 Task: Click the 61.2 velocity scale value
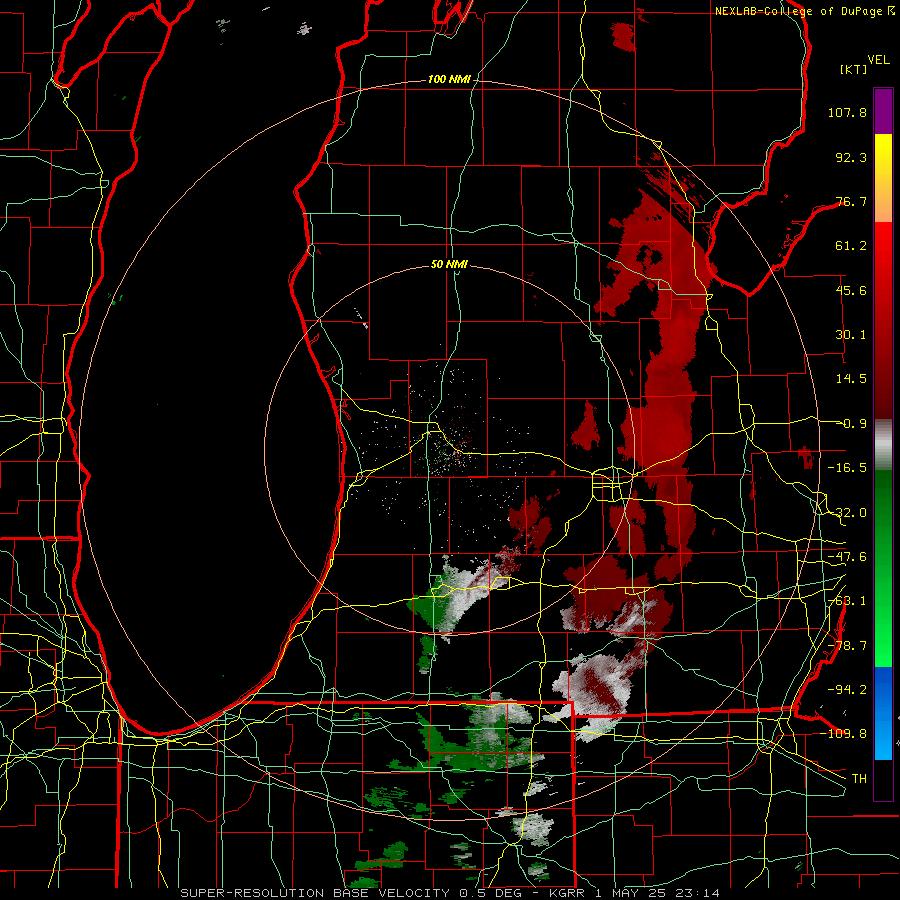pyautogui.click(x=851, y=246)
